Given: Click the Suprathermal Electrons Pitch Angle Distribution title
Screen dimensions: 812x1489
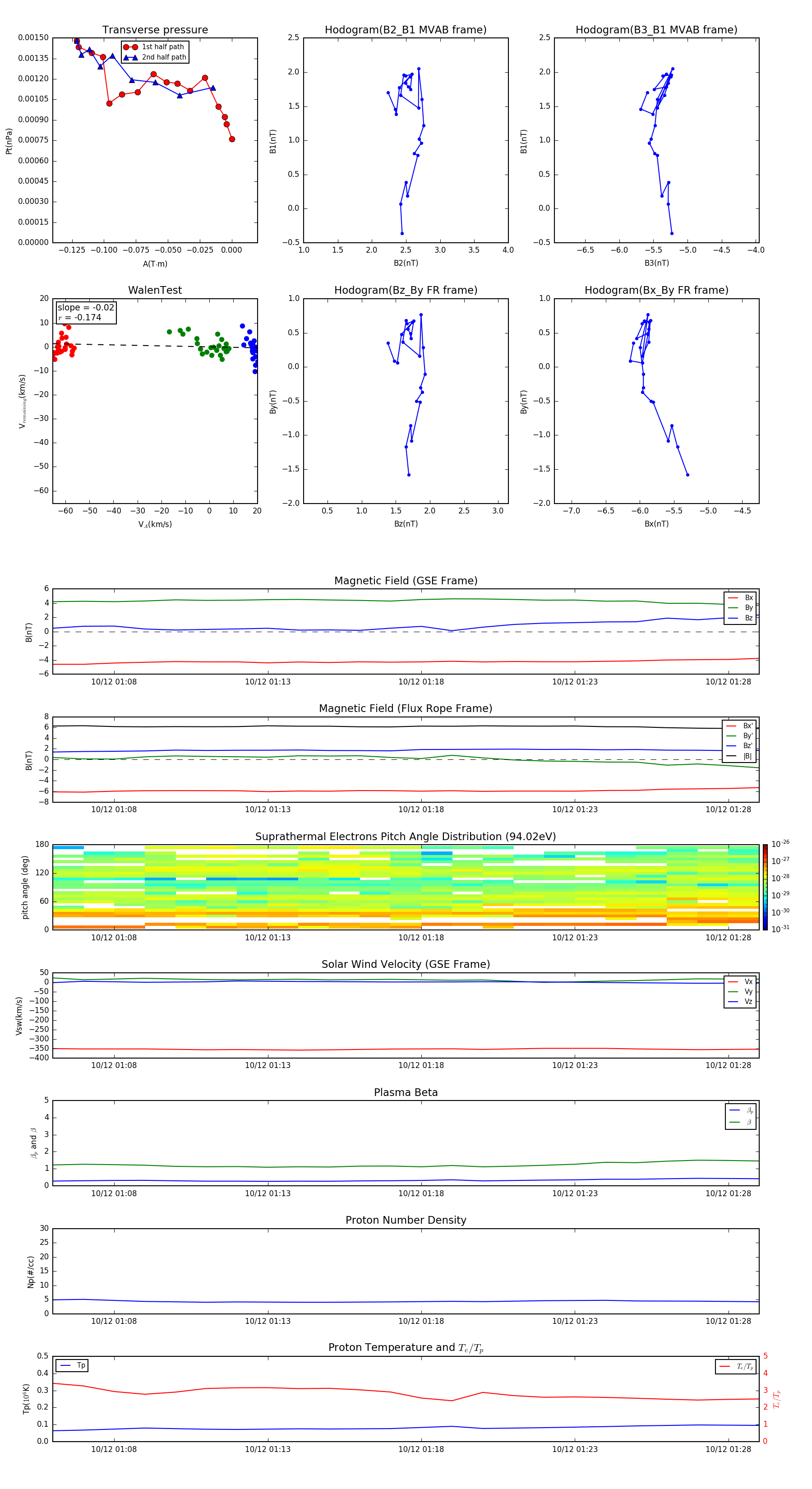Looking at the screenshot, I should click(x=406, y=837).
